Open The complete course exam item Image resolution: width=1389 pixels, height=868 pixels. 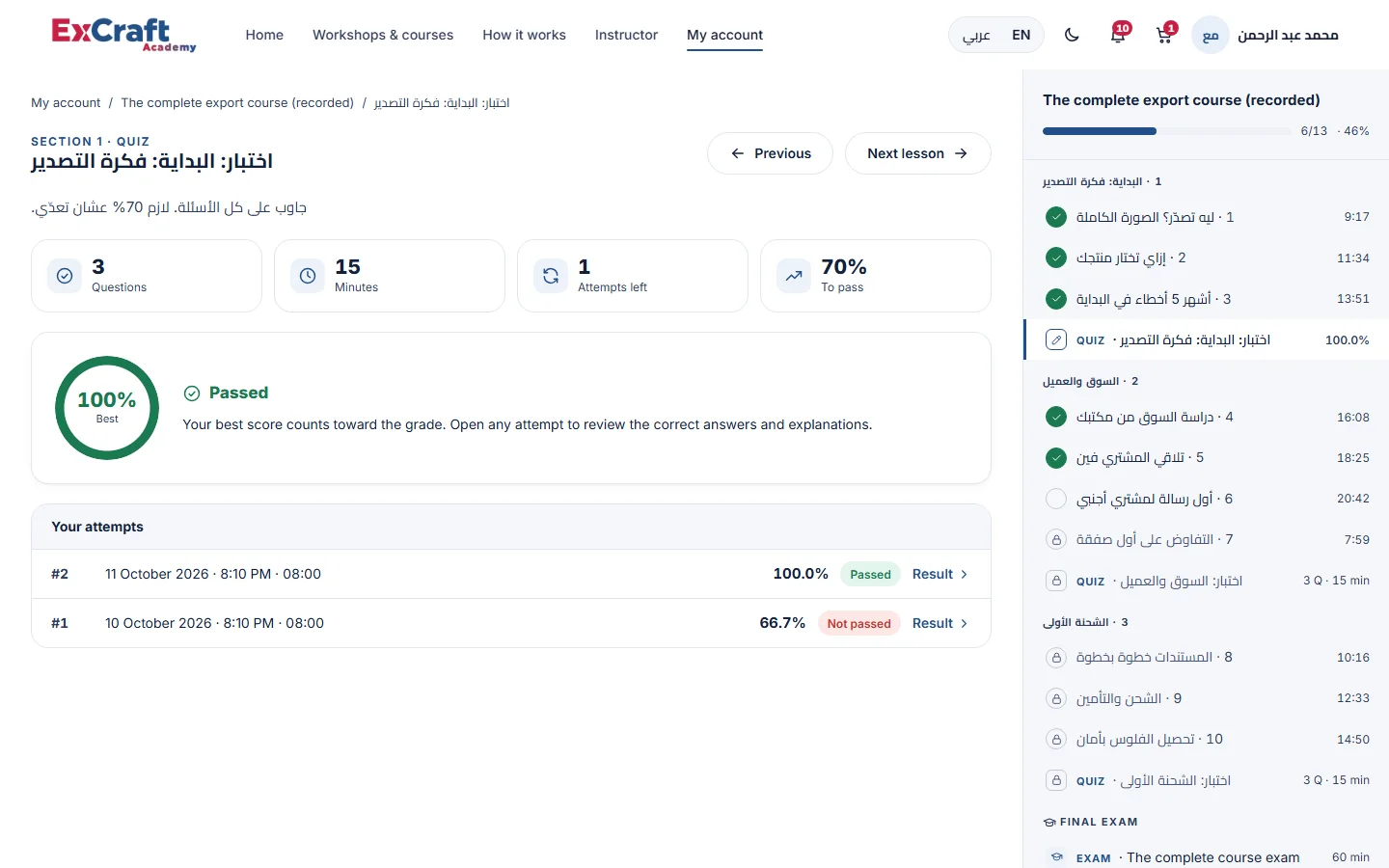(1206, 857)
